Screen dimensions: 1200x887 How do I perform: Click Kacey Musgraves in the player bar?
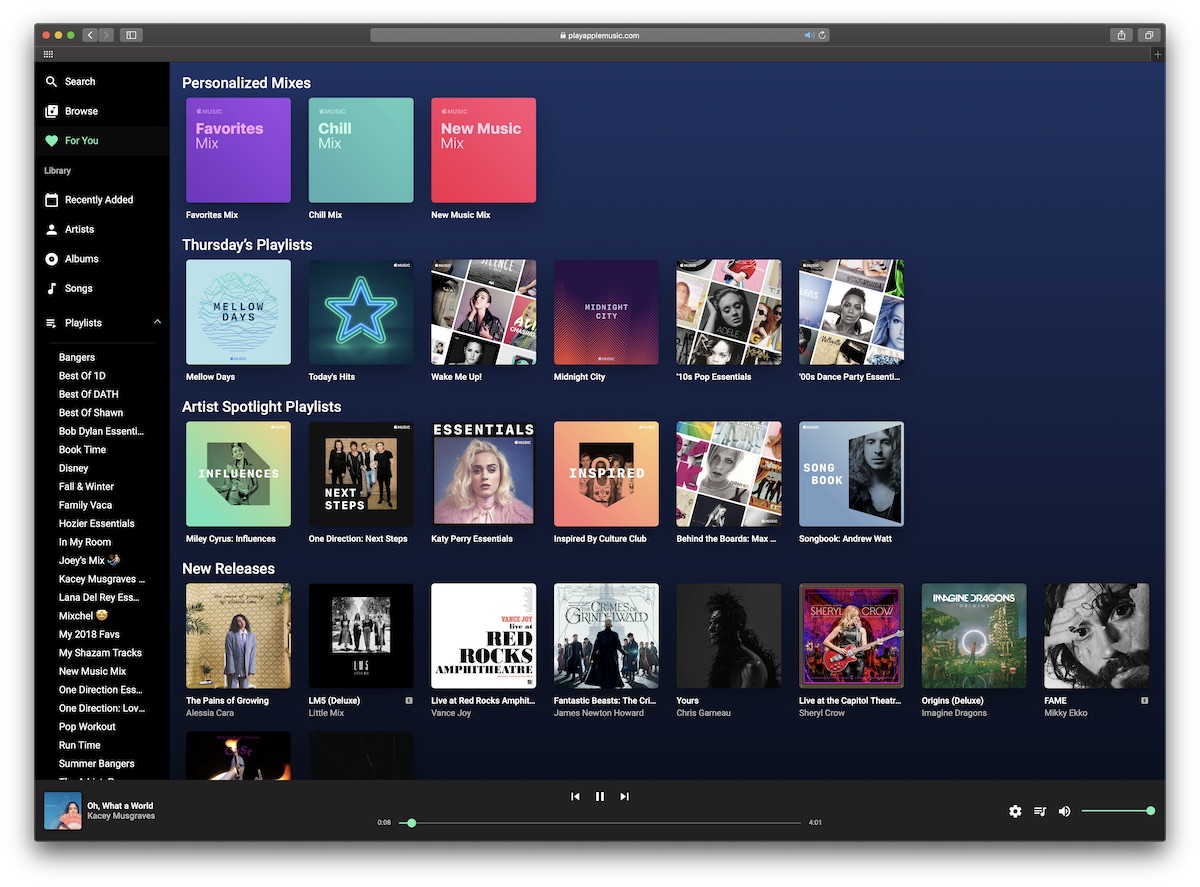pyautogui.click(x=121, y=816)
